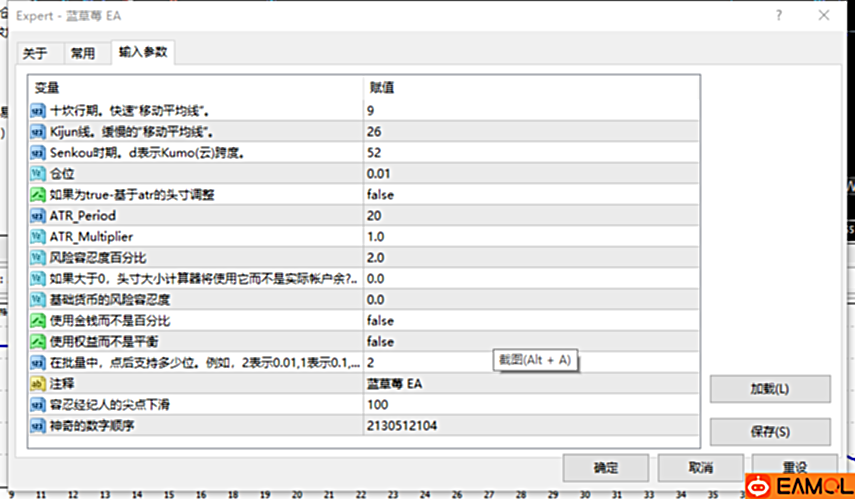The height and width of the screenshot is (499, 855).
Task: Click the string icon beside 注释
Action: click(x=38, y=384)
